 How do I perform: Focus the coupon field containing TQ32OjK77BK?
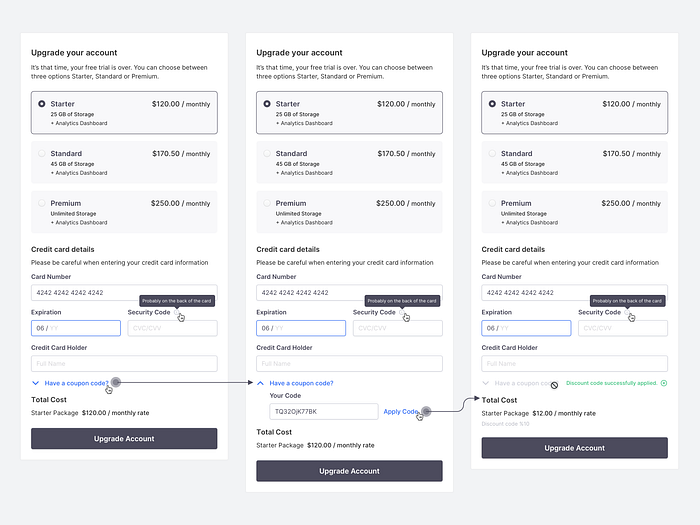[x=324, y=412]
